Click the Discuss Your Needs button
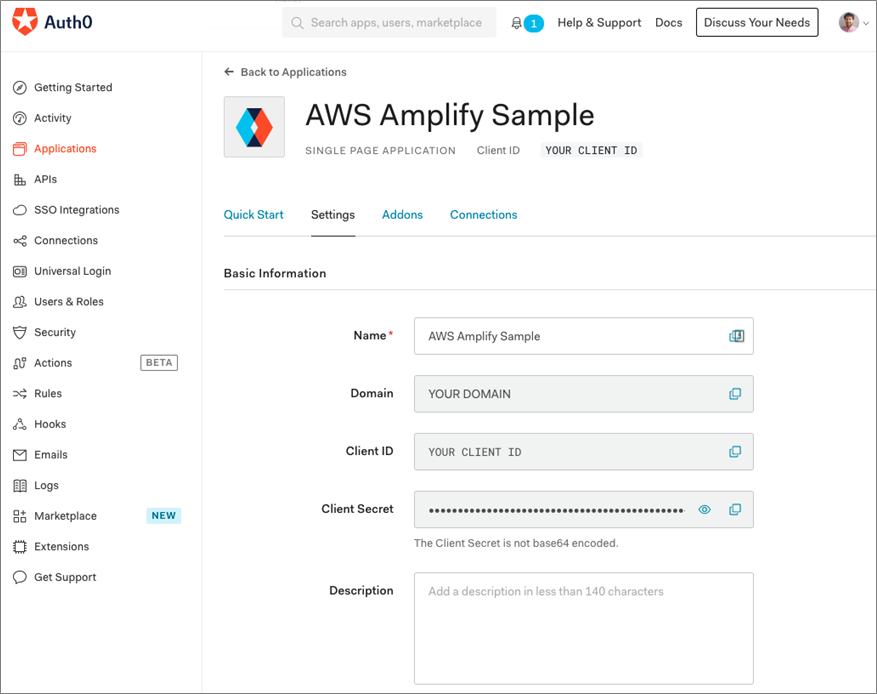The image size is (877, 694). coord(757,22)
